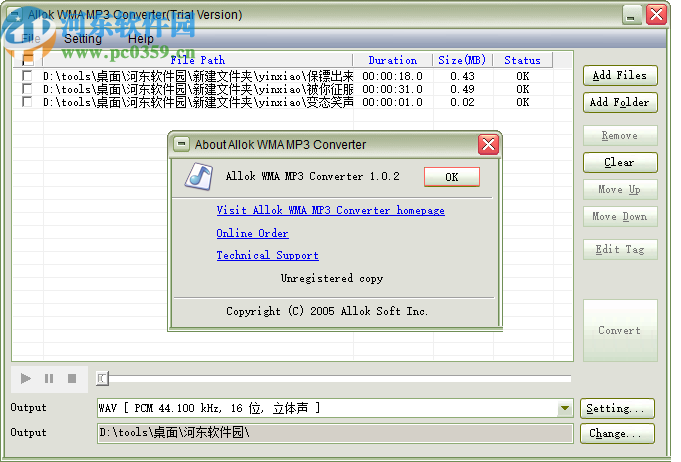Click the Clear button
Screen dimensions: 681x462
[x=620, y=162]
